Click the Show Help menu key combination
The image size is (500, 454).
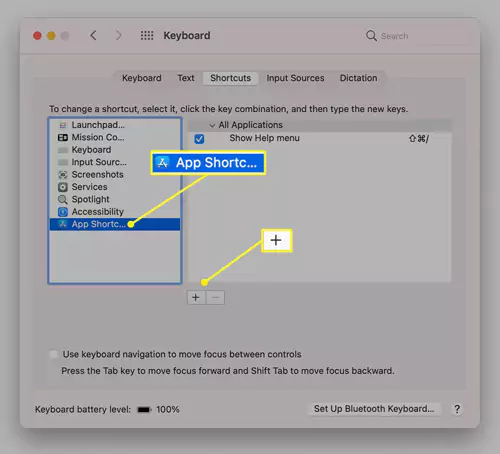pos(419,138)
